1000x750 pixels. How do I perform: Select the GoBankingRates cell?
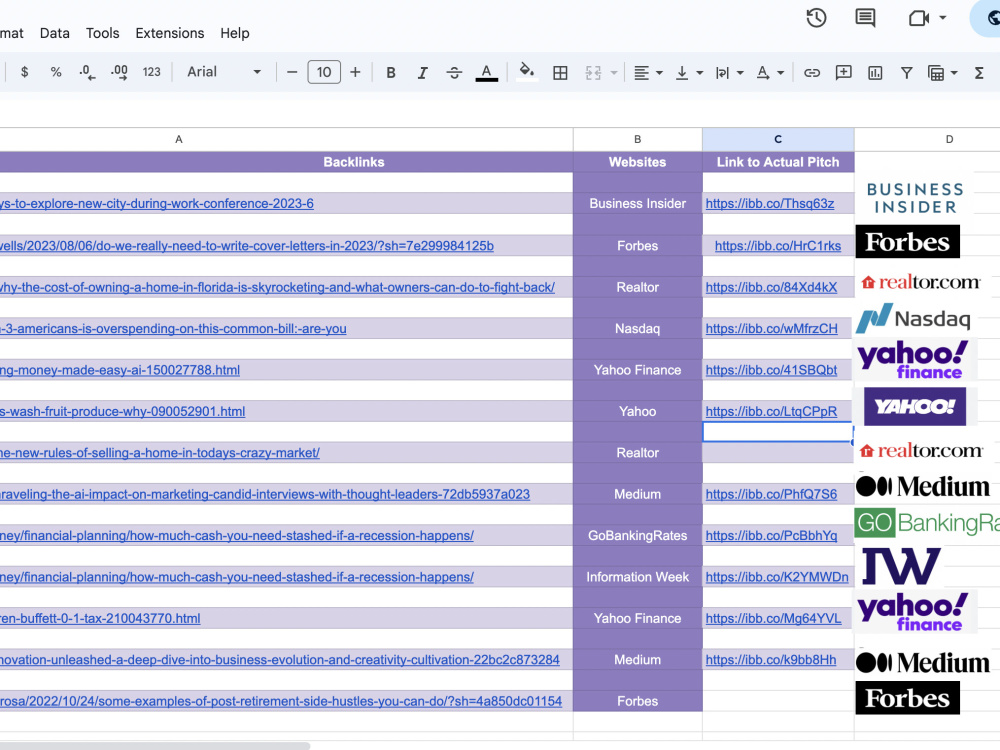(638, 536)
